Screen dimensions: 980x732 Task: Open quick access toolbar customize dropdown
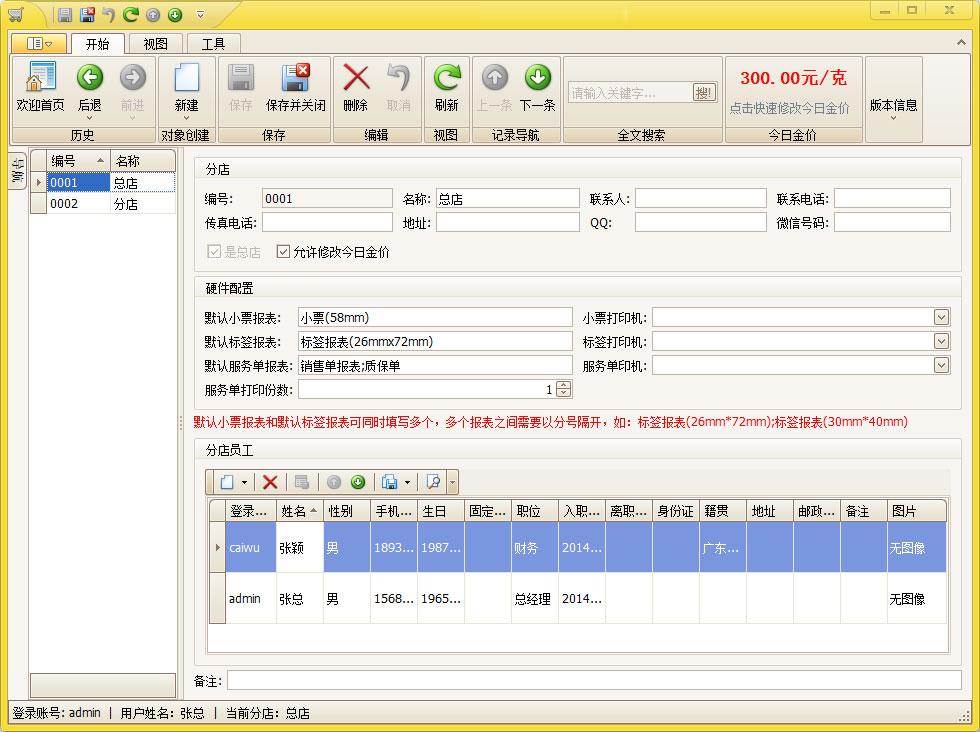[x=200, y=14]
